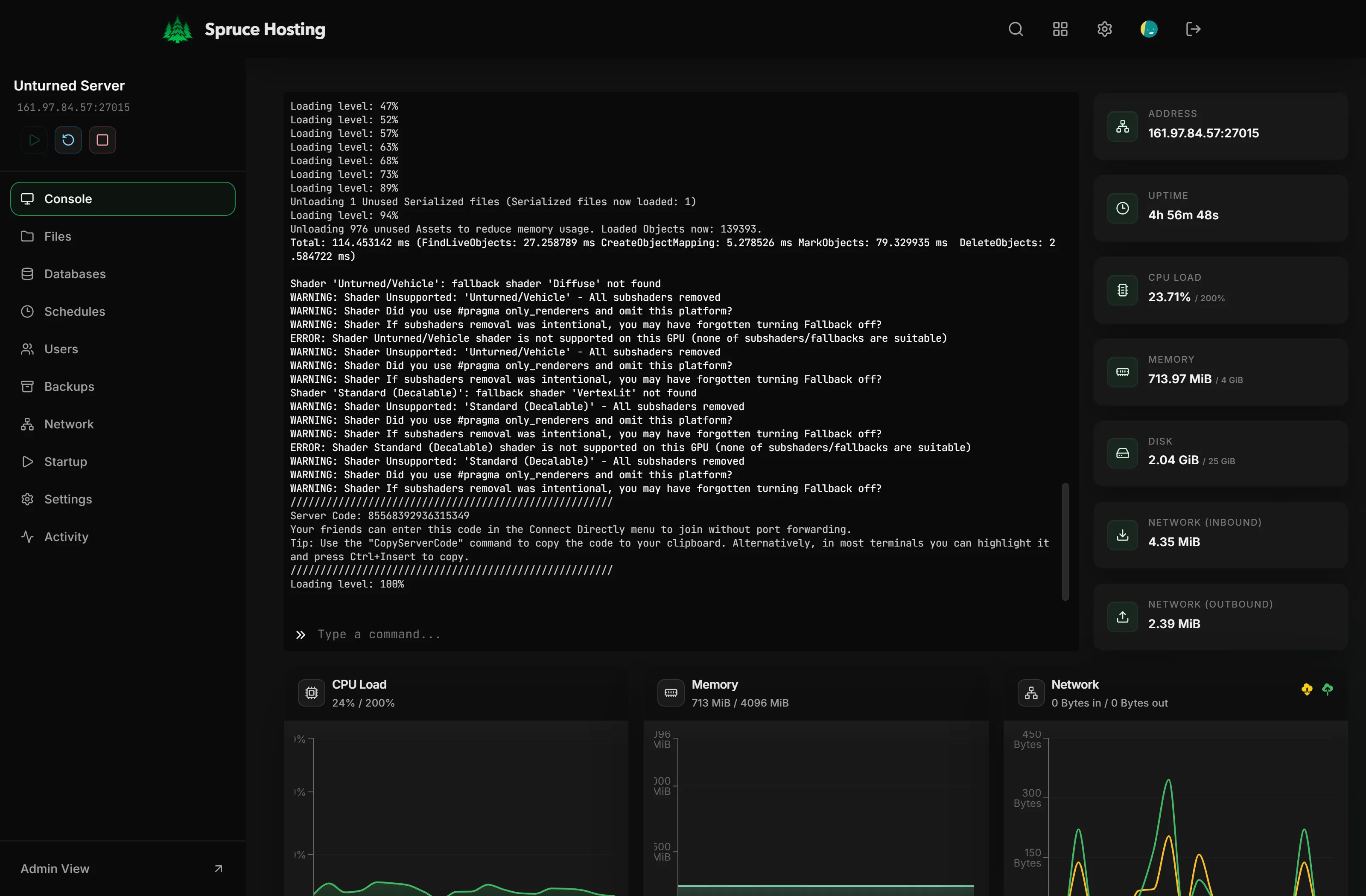Click the user avatar icon

coord(1149,29)
